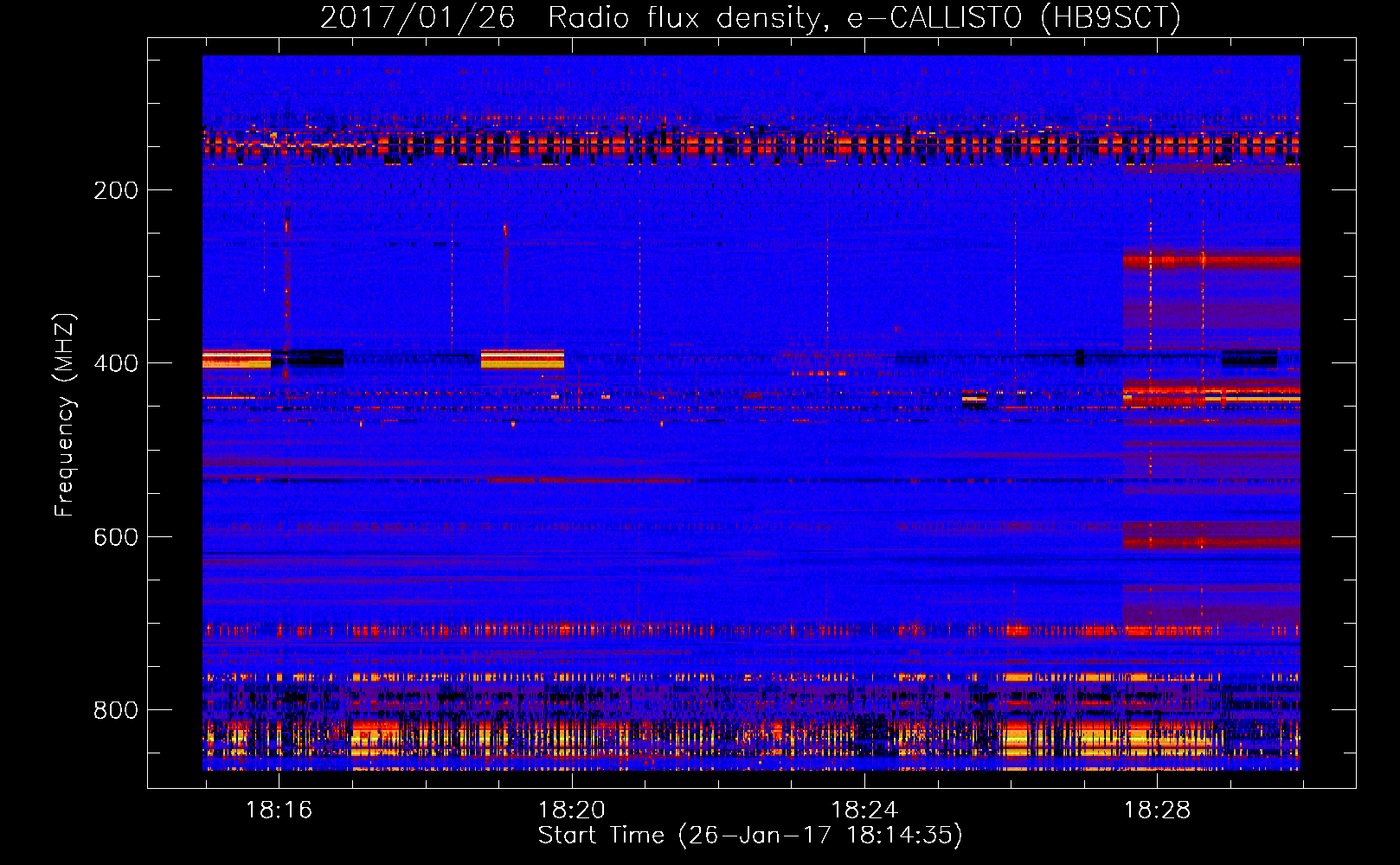1400x865 pixels.
Task: Select the 800 frequency tick label
Action: coord(116,710)
